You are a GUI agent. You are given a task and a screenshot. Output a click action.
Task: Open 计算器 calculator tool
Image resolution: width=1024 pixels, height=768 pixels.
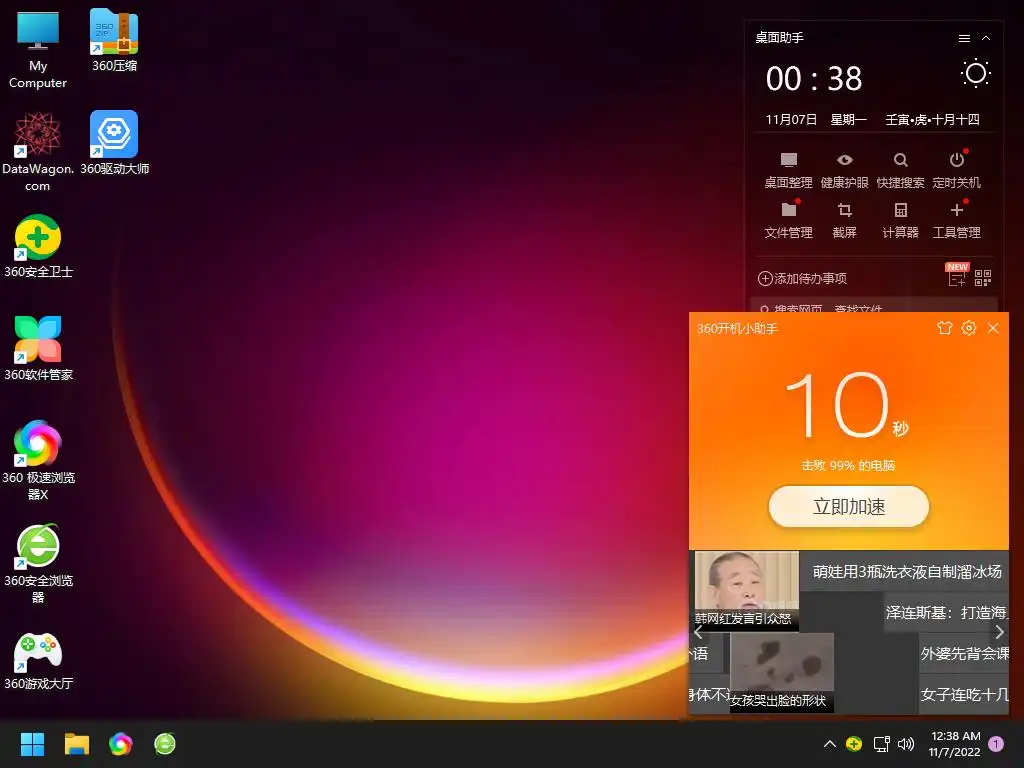click(901, 220)
